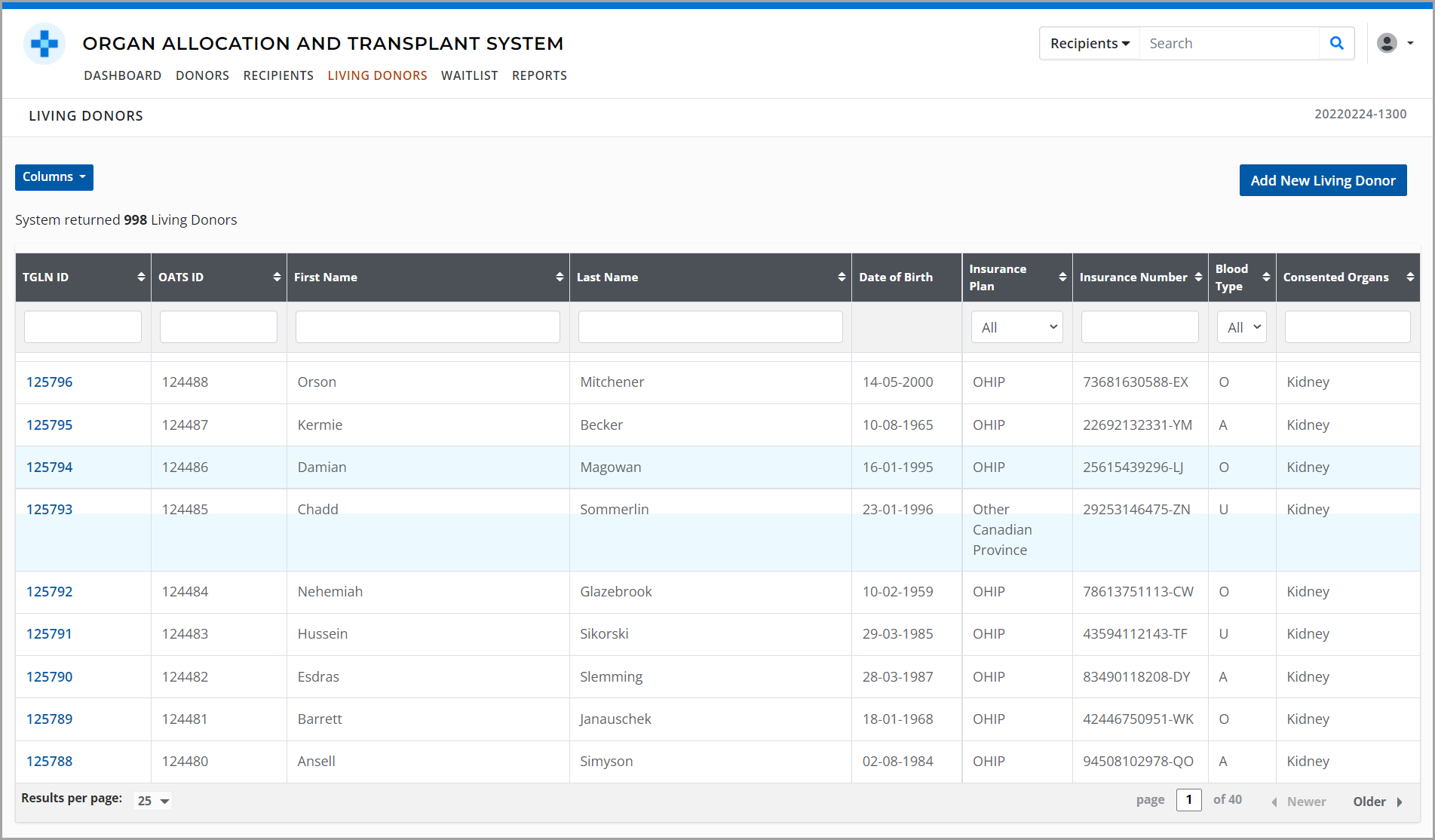Click the blue cross OATS logo

44,44
